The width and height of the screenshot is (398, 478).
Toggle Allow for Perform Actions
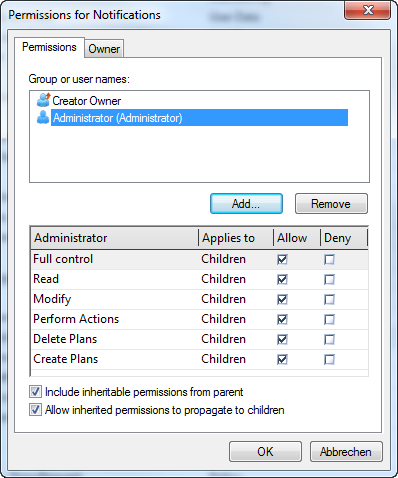point(282,319)
